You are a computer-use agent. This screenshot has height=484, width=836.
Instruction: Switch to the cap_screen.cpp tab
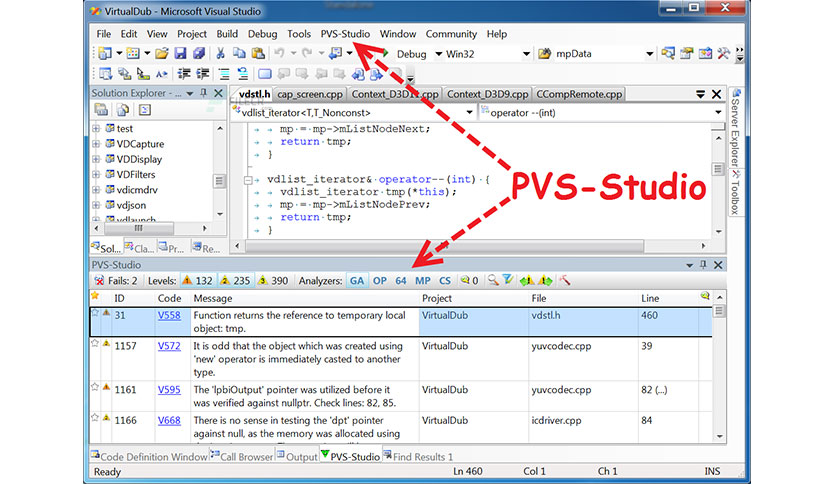(x=310, y=94)
